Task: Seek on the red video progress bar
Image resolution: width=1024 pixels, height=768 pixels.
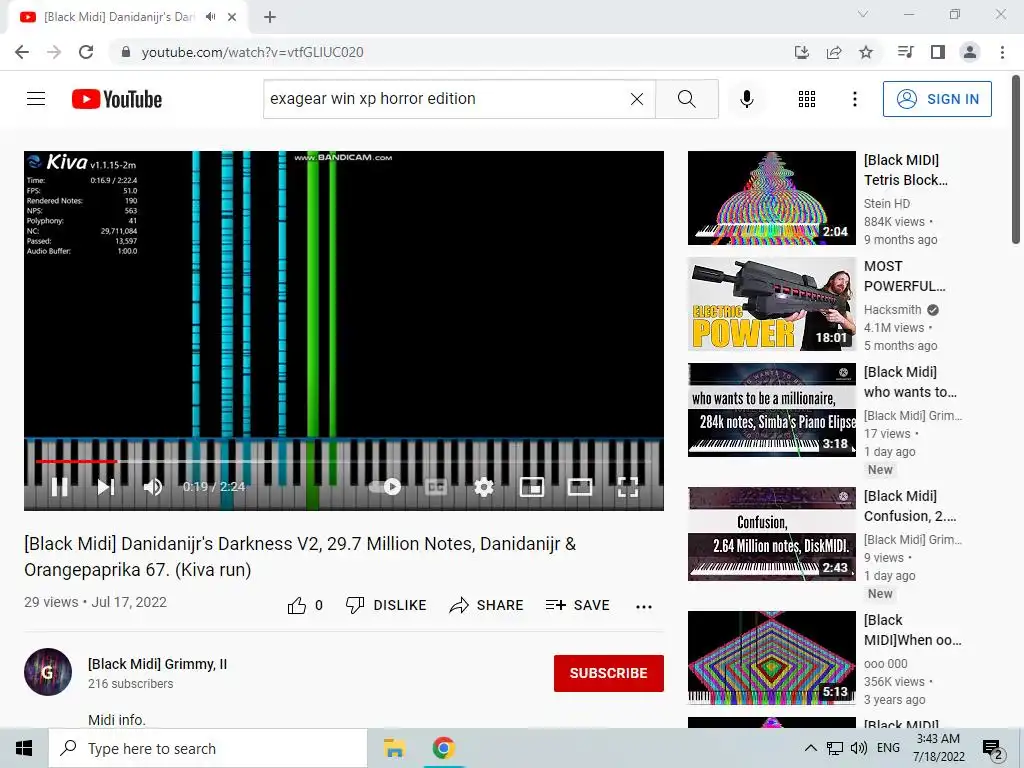Action: (x=344, y=461)
